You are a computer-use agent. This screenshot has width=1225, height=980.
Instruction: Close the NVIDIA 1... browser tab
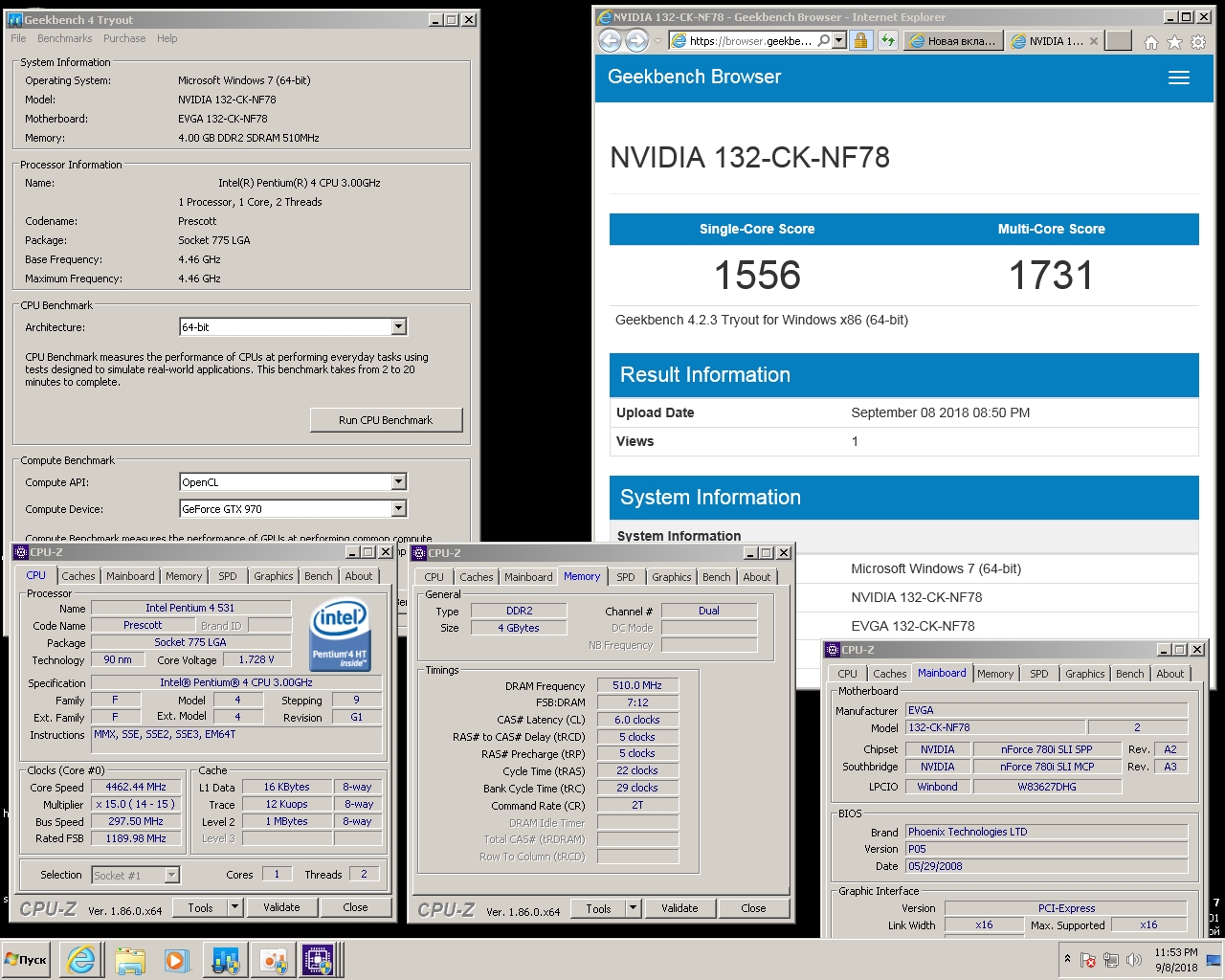pyautogui.click(x=1094, y=41)
